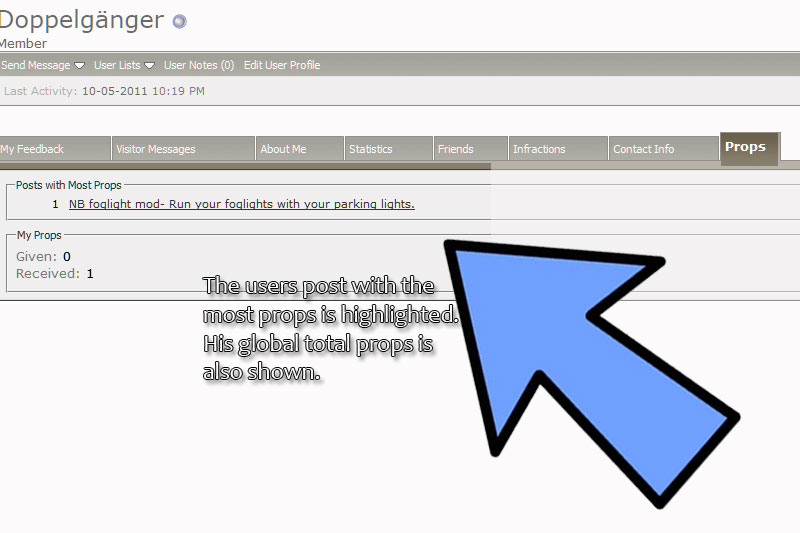Screen dimensions: 800x533
Task: Open the Contact Info tab
Action: point(643,149)
